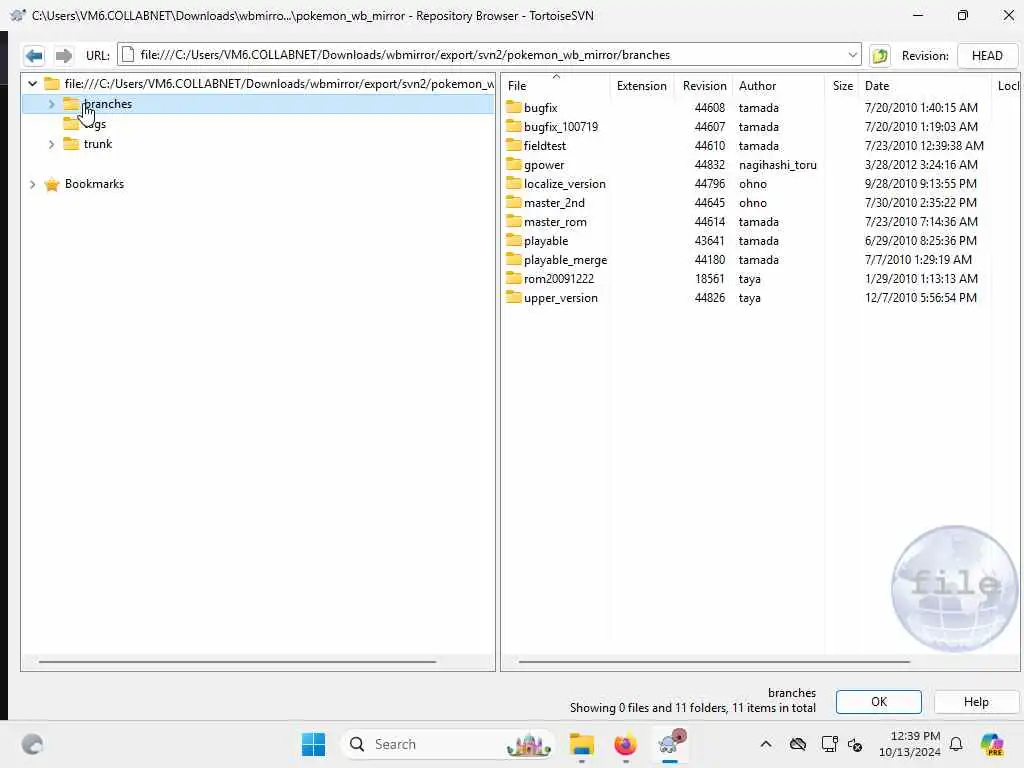
Task: Collapse the repository root tree node
Action: click(33, 84)
